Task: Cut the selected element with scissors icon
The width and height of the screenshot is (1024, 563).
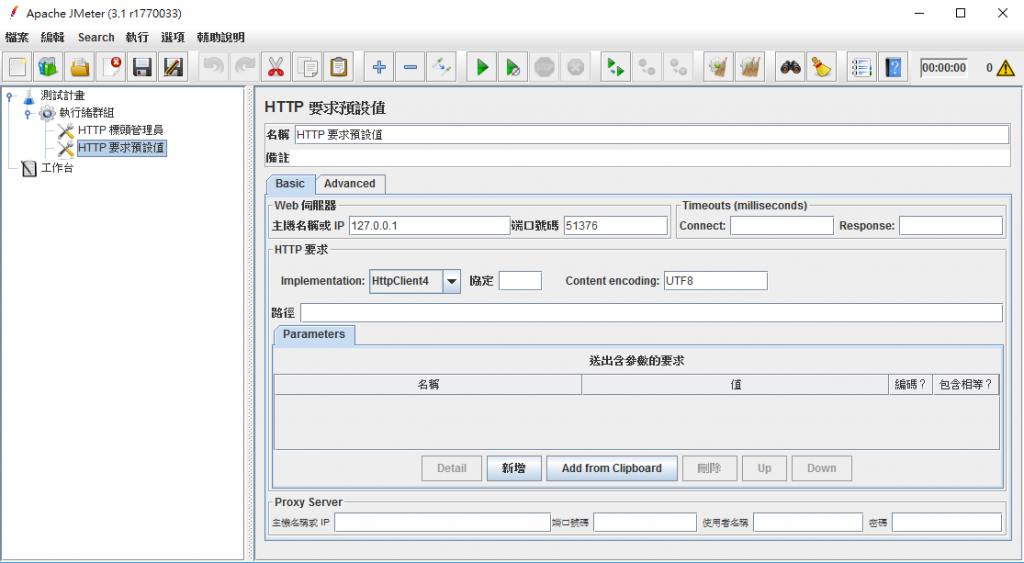Action: coord(276,67)
